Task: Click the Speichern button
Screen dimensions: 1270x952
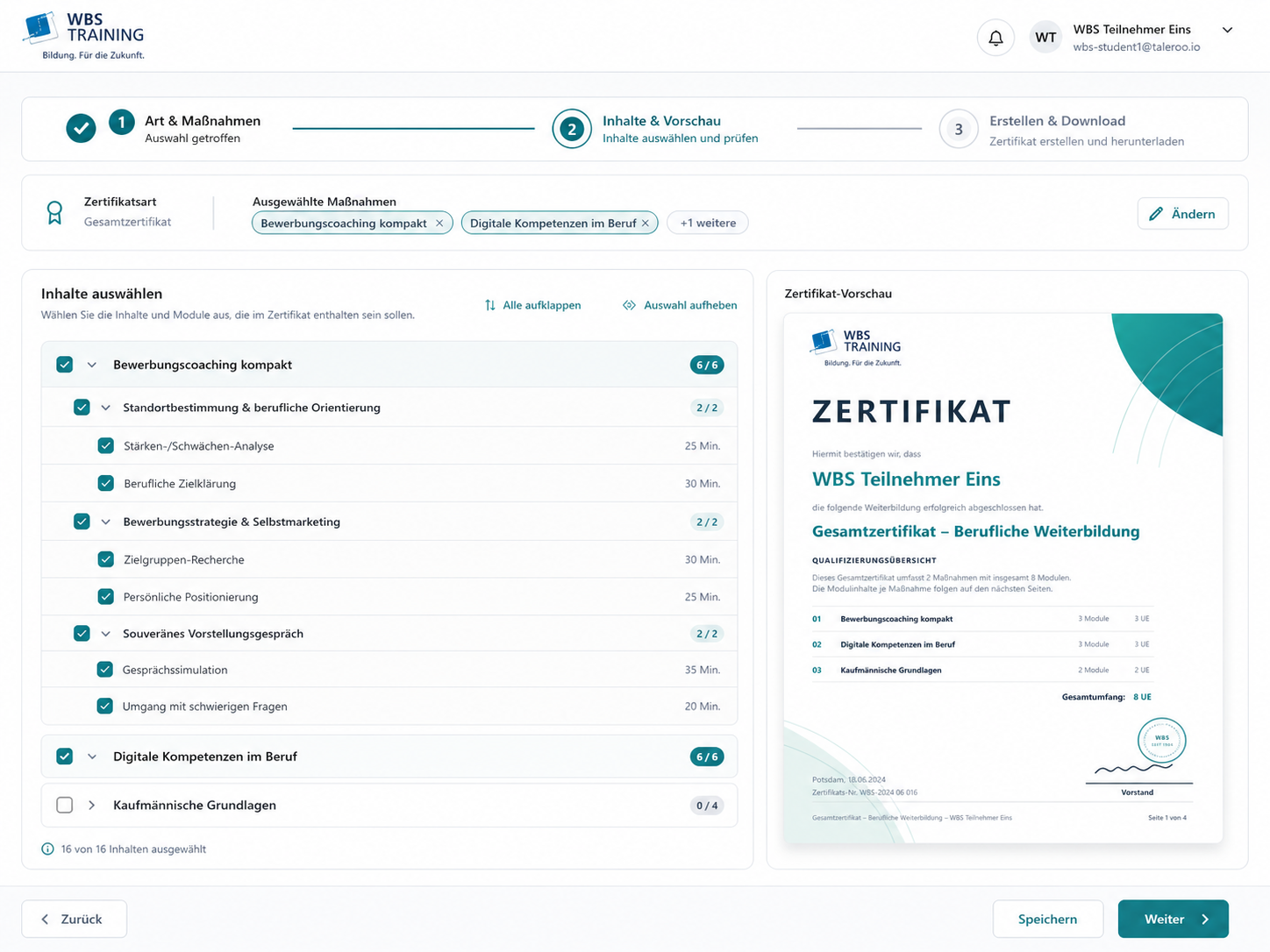Action: (x=1047, y=919)
